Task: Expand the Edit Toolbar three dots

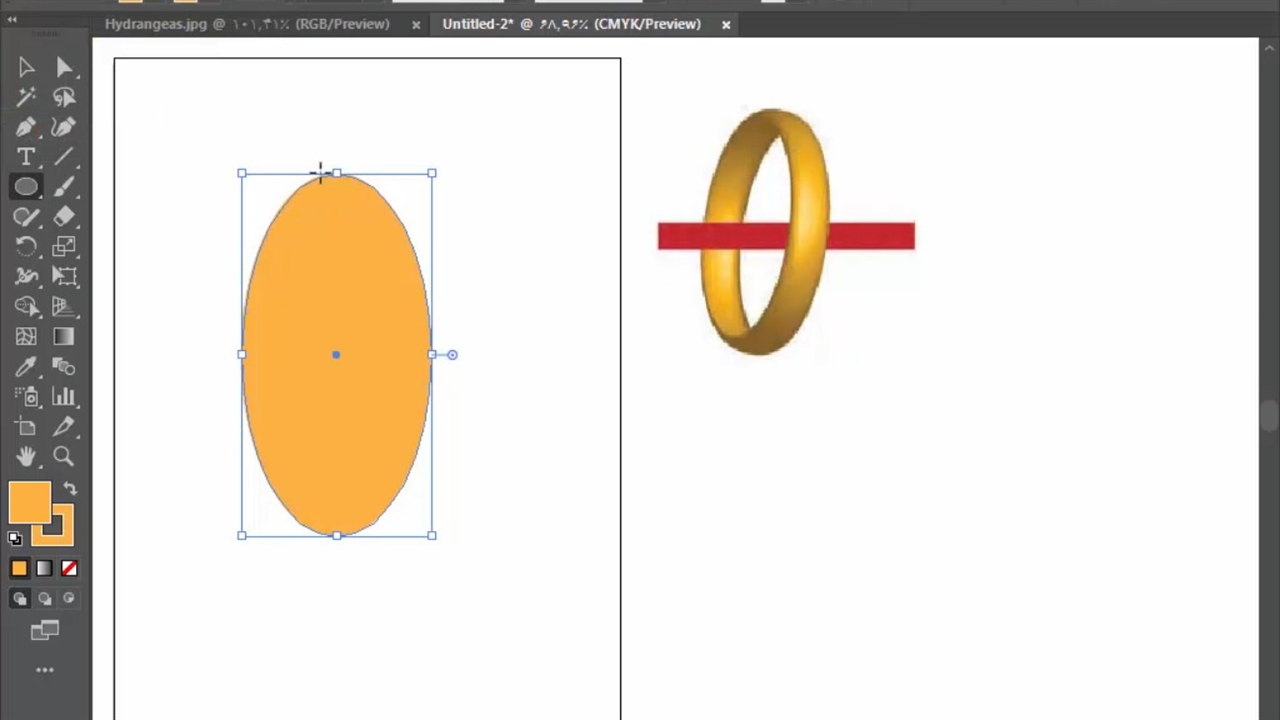Action: tap(45, 670)
